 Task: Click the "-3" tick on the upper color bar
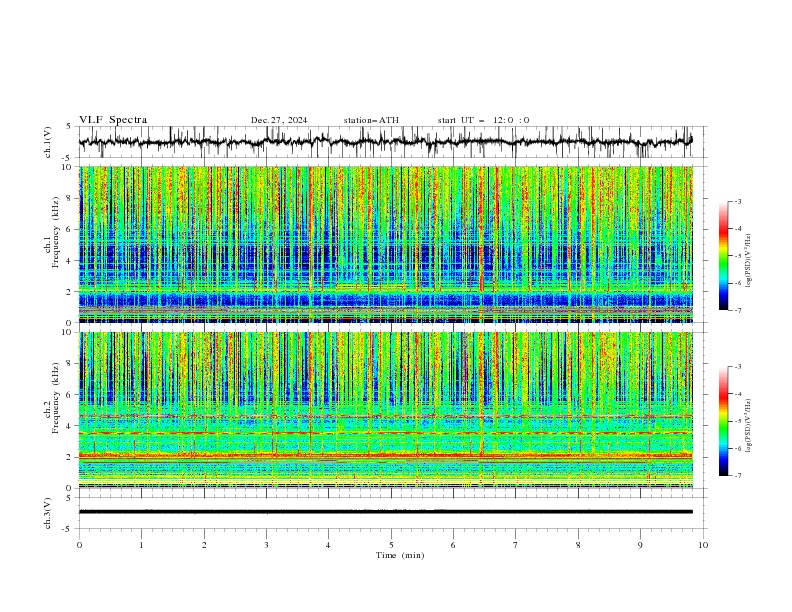(x=738, y=202)
